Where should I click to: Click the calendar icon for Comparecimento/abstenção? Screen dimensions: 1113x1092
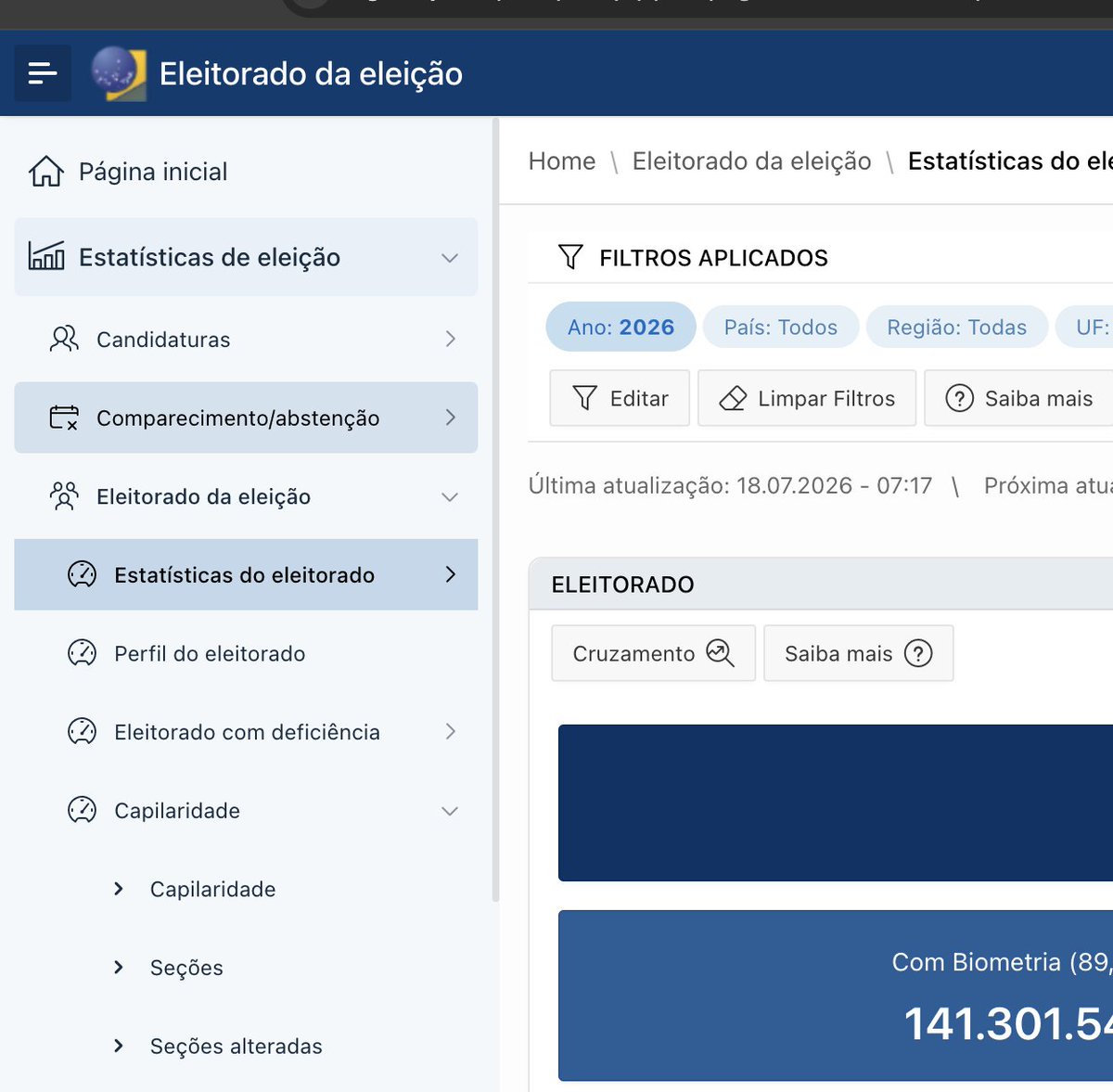[x=64, y=418]
